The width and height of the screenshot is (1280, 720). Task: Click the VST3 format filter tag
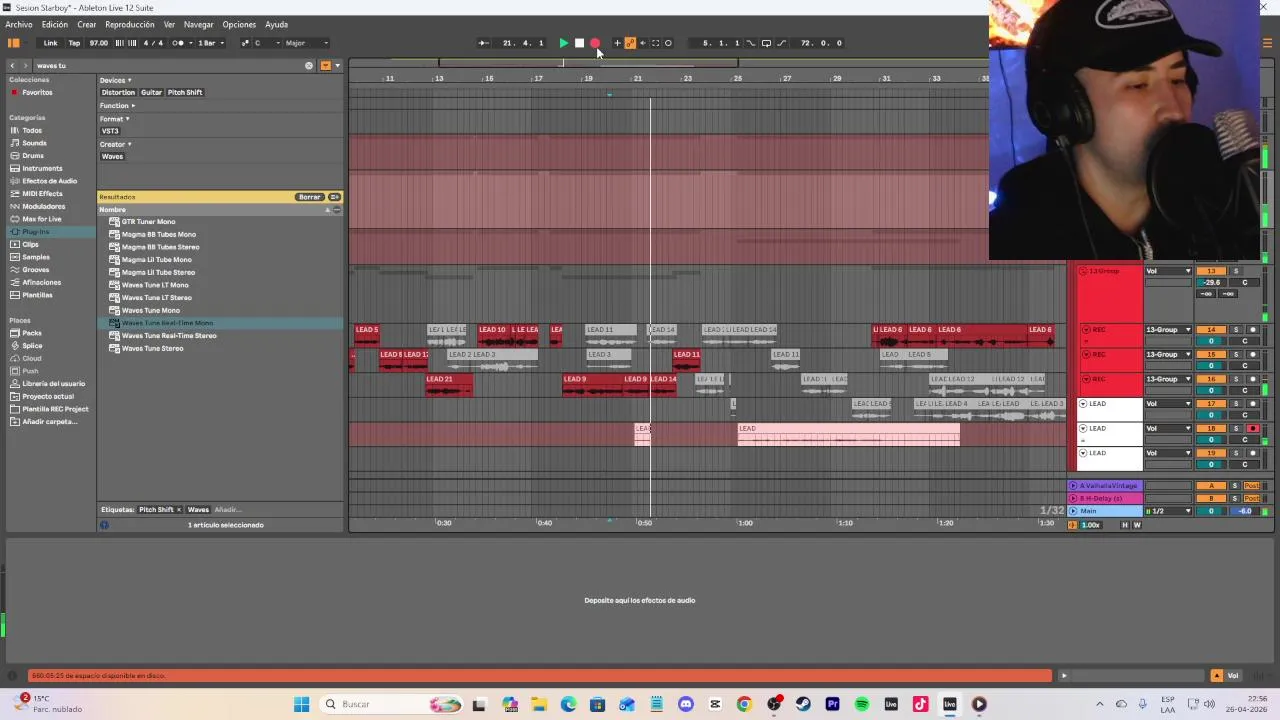click(110, 131)
